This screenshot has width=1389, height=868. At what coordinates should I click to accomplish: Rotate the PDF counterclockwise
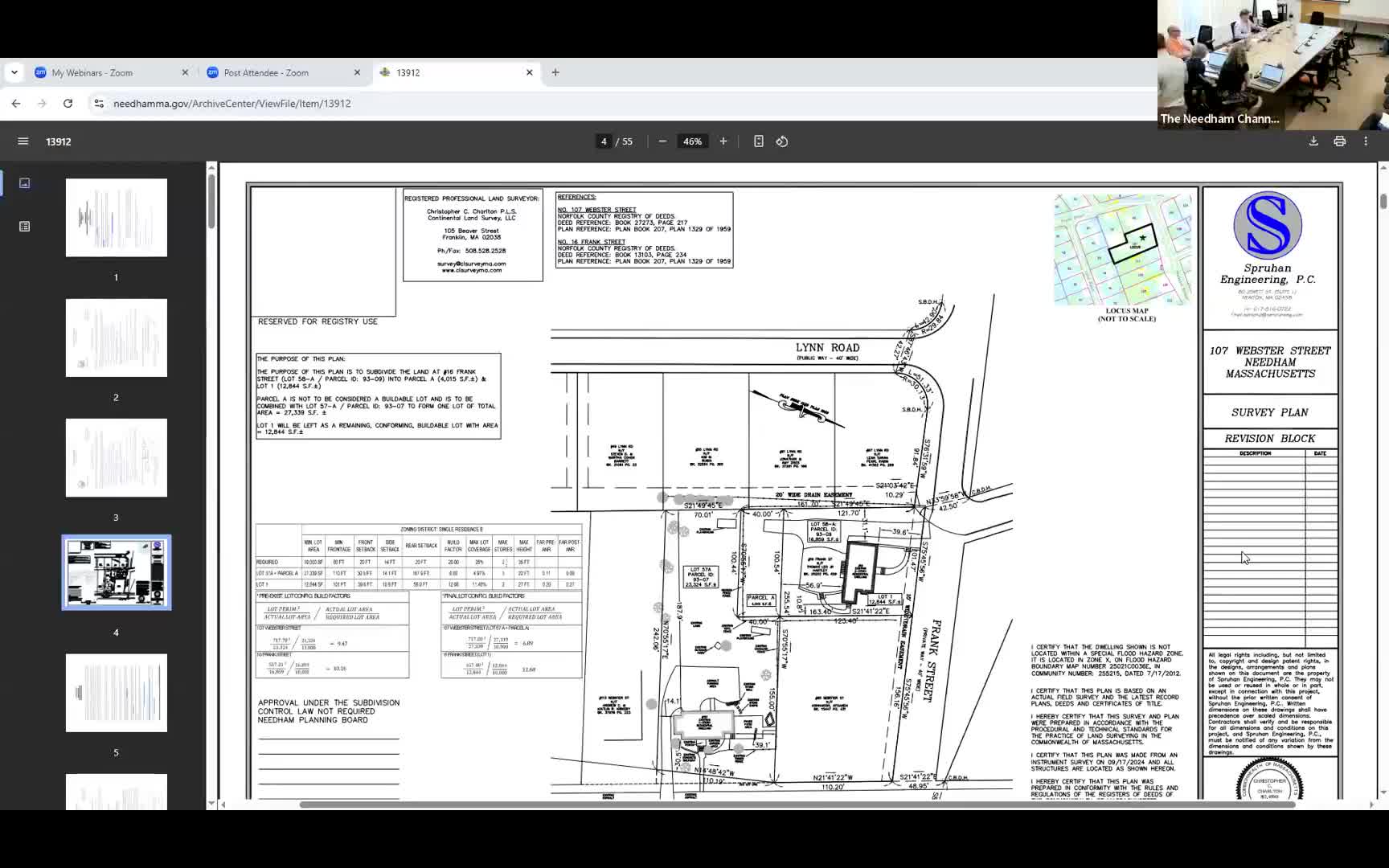782,141
